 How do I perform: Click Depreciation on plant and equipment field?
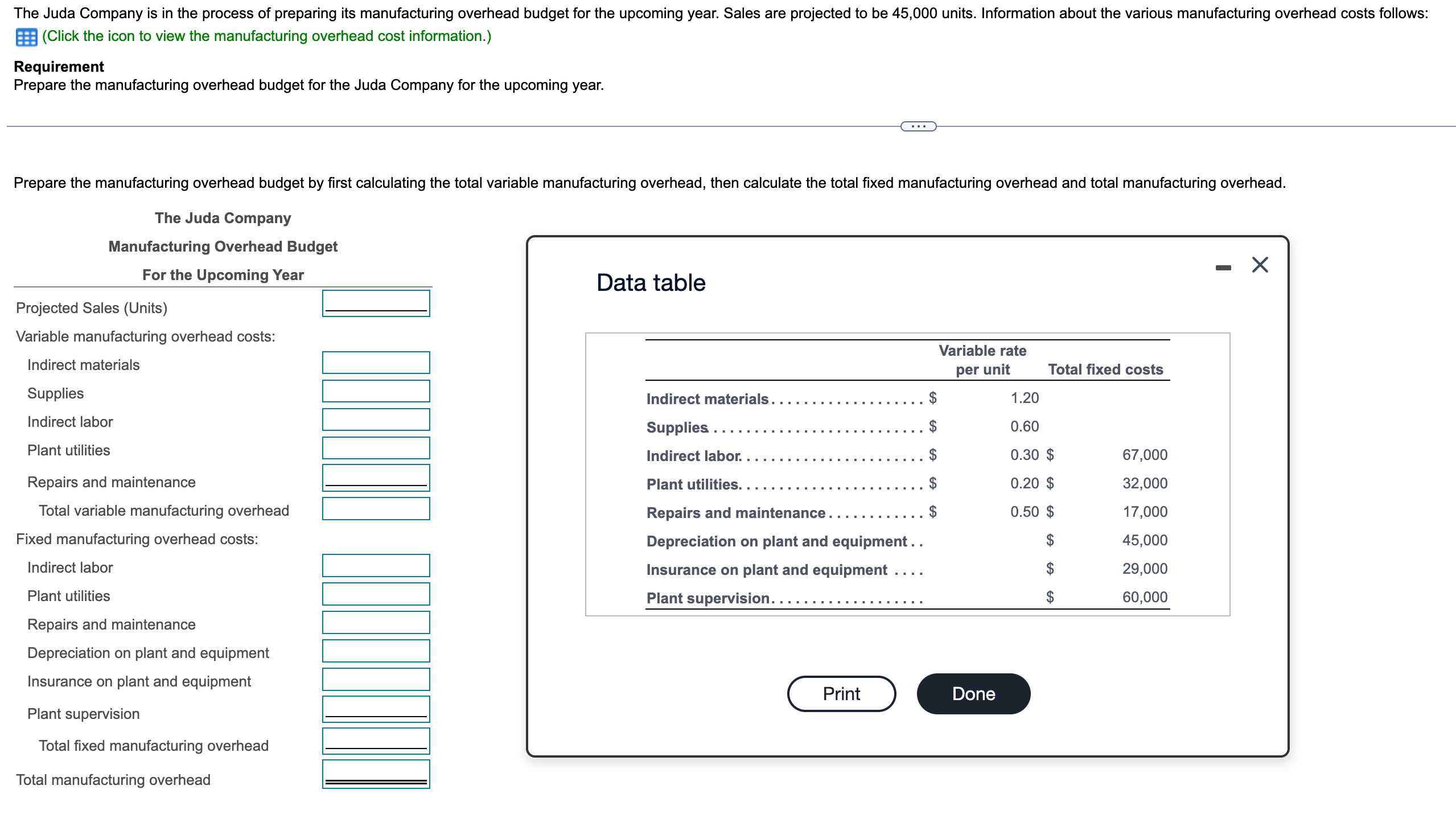pyautogui.click(x=376, y=651)
